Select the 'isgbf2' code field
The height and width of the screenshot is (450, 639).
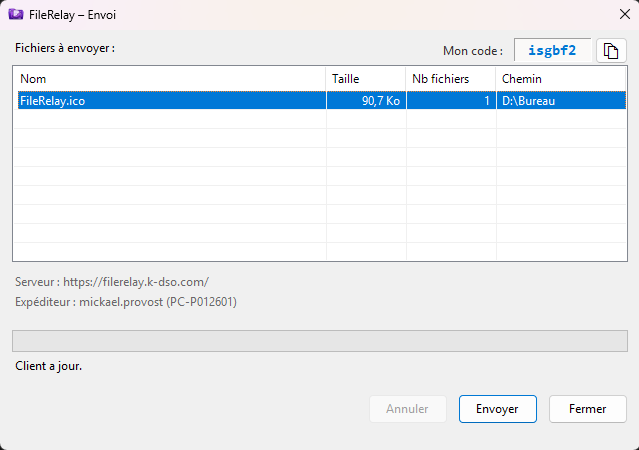(552, 50)
